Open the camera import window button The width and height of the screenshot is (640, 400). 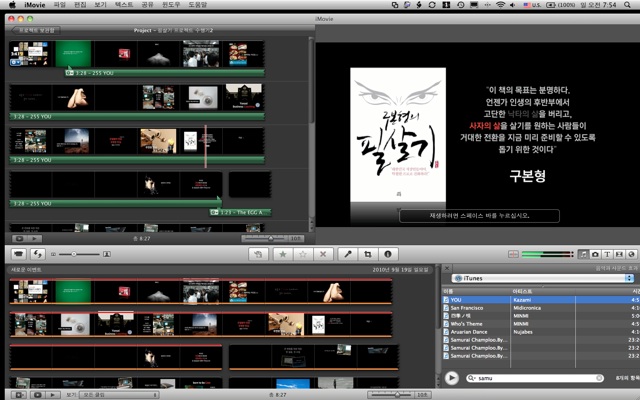pyautogui.click(x=18, y=254)
